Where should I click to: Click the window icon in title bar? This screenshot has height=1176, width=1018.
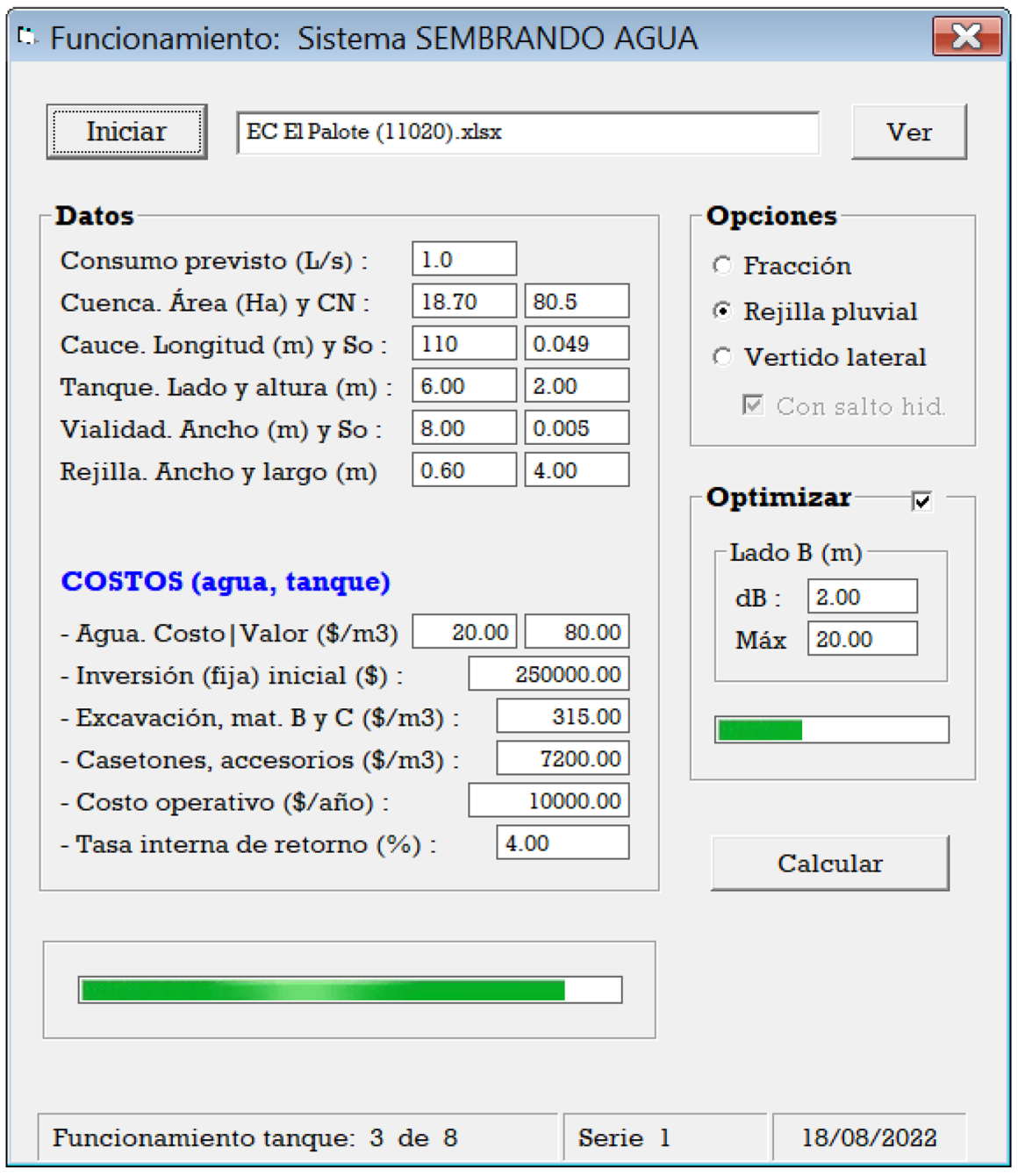tap(27, 37)
